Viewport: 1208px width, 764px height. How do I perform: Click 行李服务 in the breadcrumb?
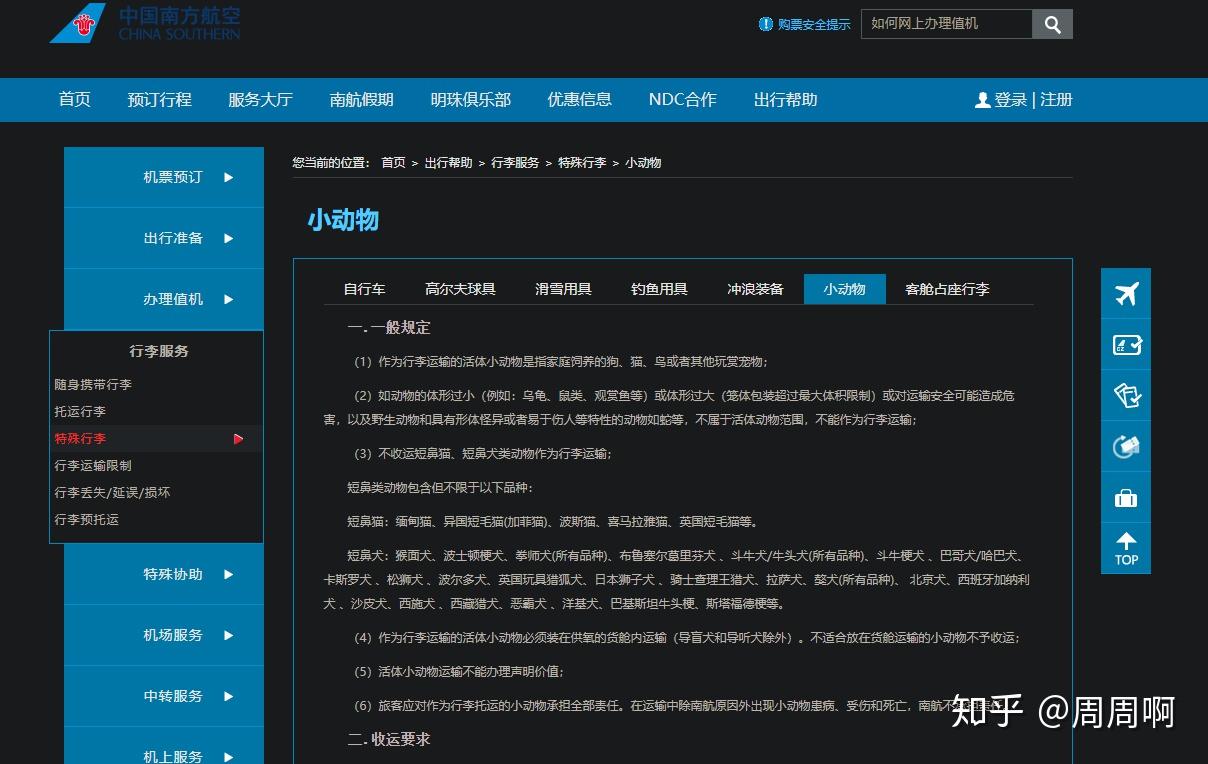tap(516, 163)
